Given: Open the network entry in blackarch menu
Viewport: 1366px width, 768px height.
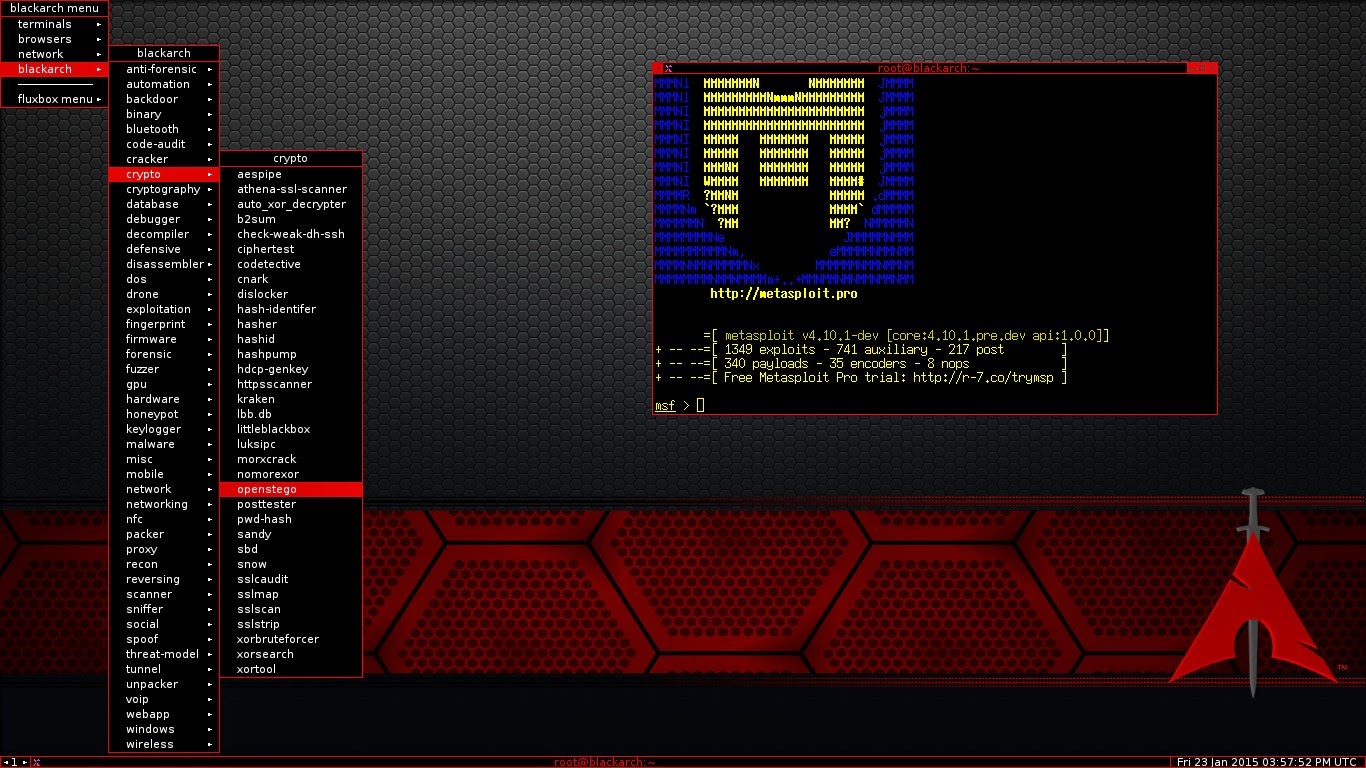Looking at the screenshot, I should click(x=54, y=54).
